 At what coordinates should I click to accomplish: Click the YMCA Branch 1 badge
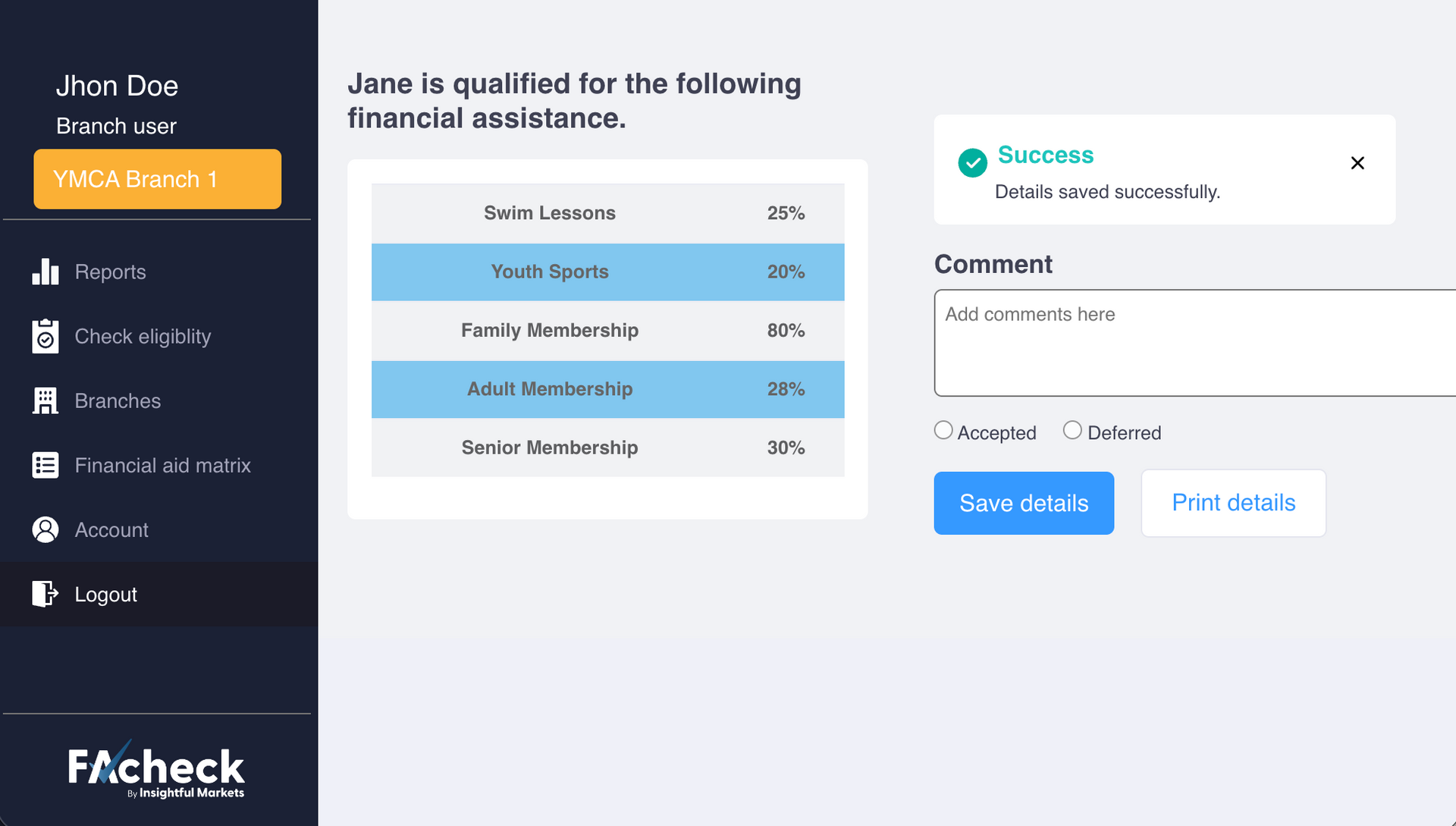157,179
